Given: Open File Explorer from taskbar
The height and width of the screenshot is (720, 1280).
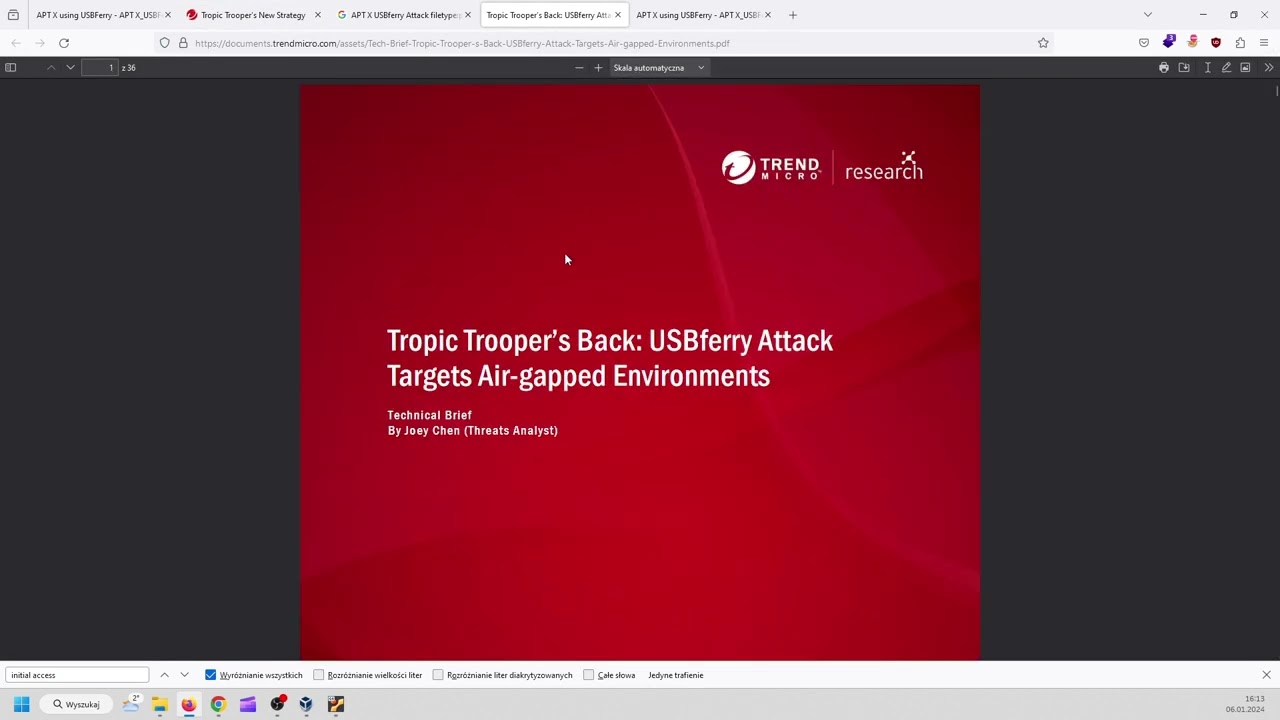Looking at the screenshot, I should point(159,704).
